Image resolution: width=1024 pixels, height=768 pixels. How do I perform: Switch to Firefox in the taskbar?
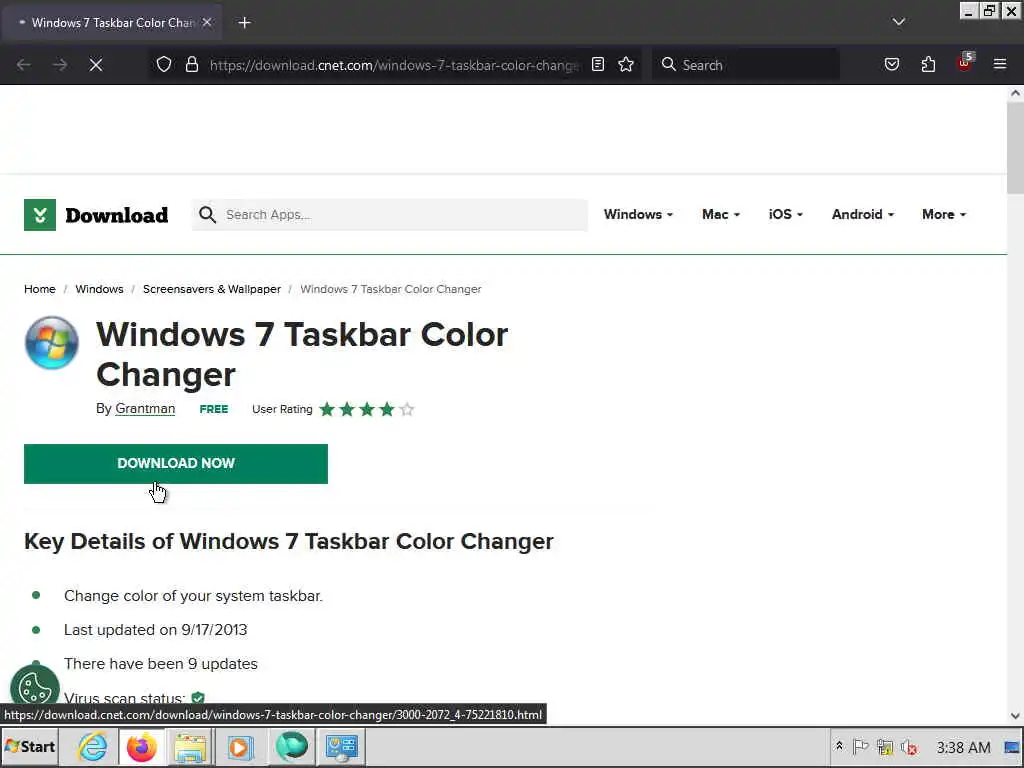click(x=142, y=746)
